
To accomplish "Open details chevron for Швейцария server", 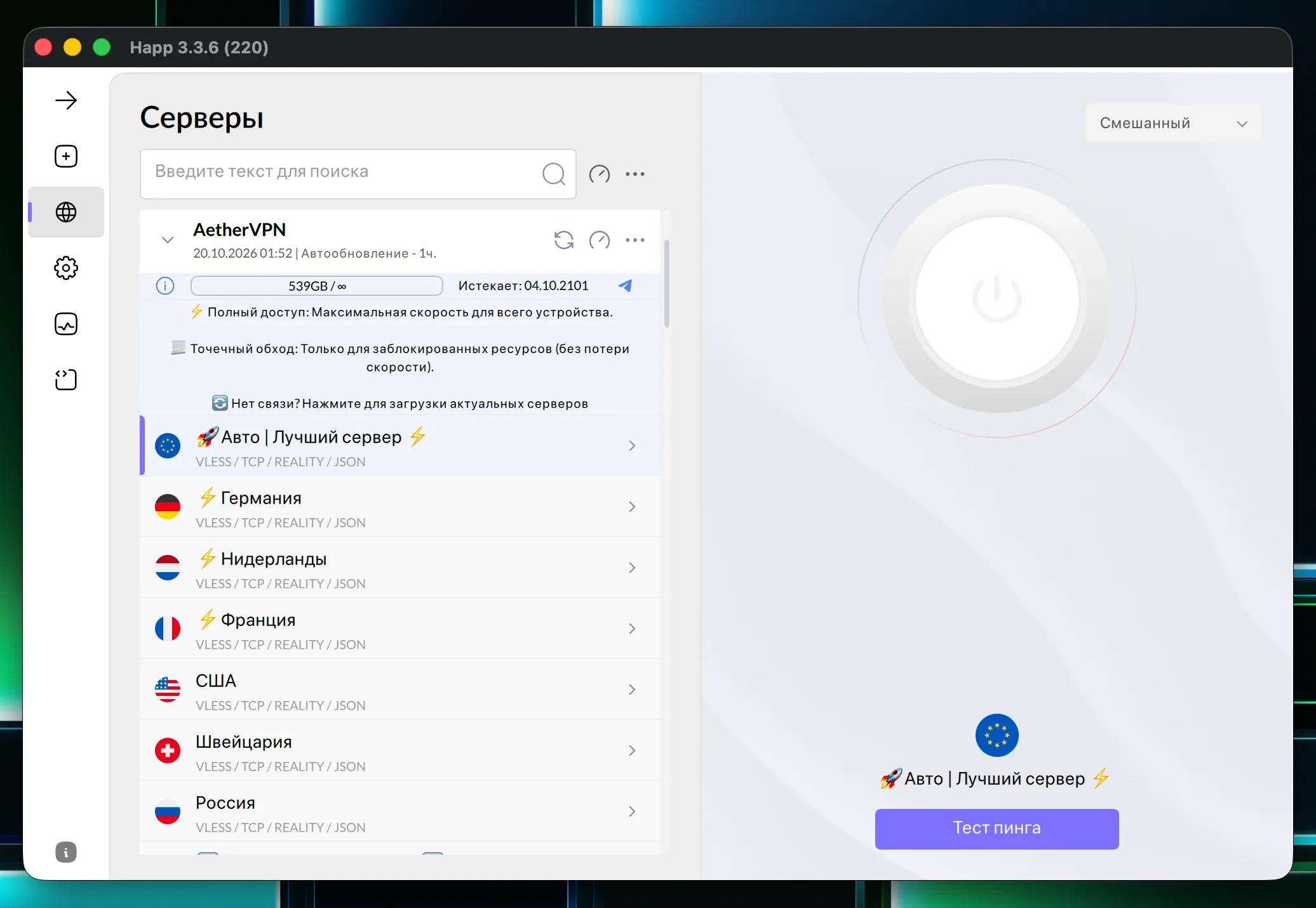I will 632,751.
